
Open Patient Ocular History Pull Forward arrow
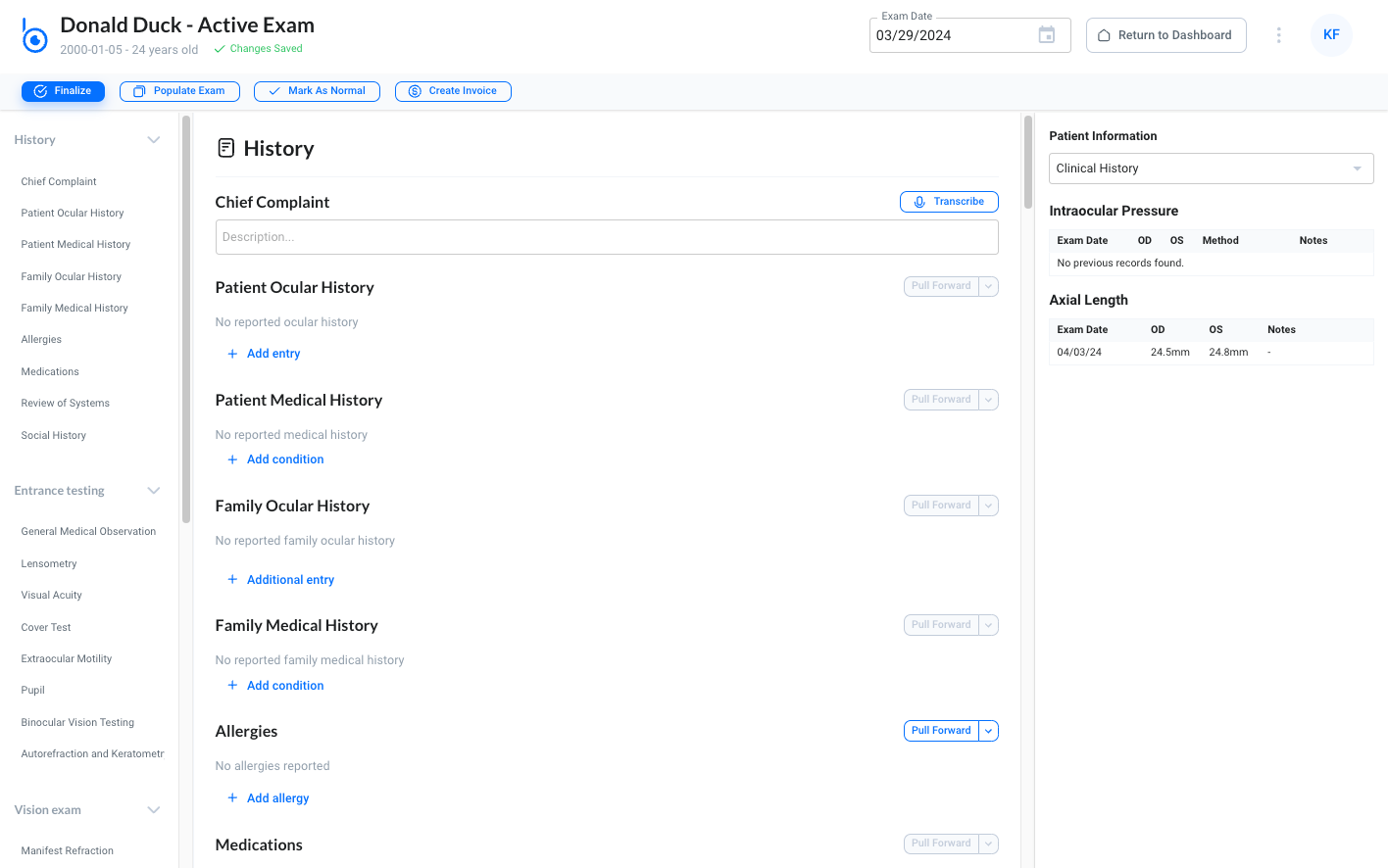coord(989,286)
